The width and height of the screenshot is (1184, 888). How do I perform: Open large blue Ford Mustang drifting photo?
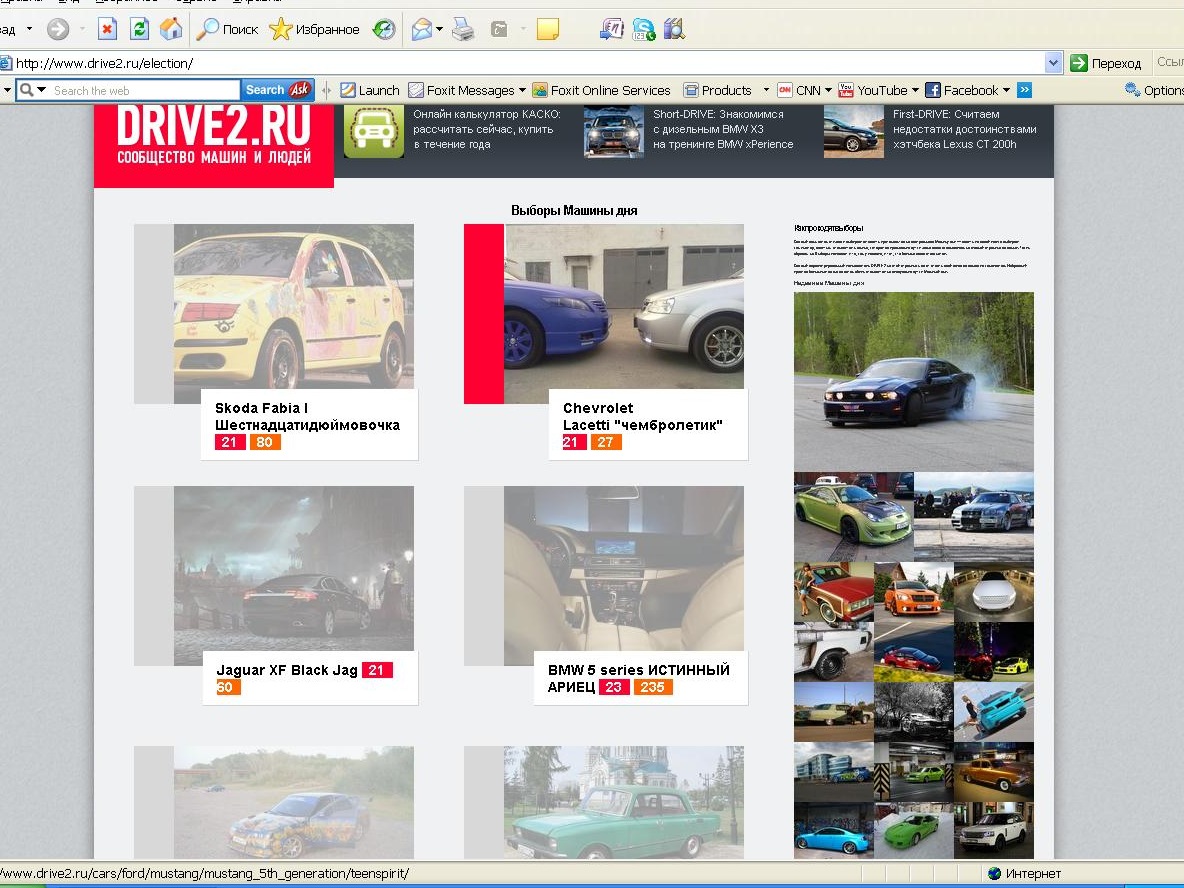[914, 381]
